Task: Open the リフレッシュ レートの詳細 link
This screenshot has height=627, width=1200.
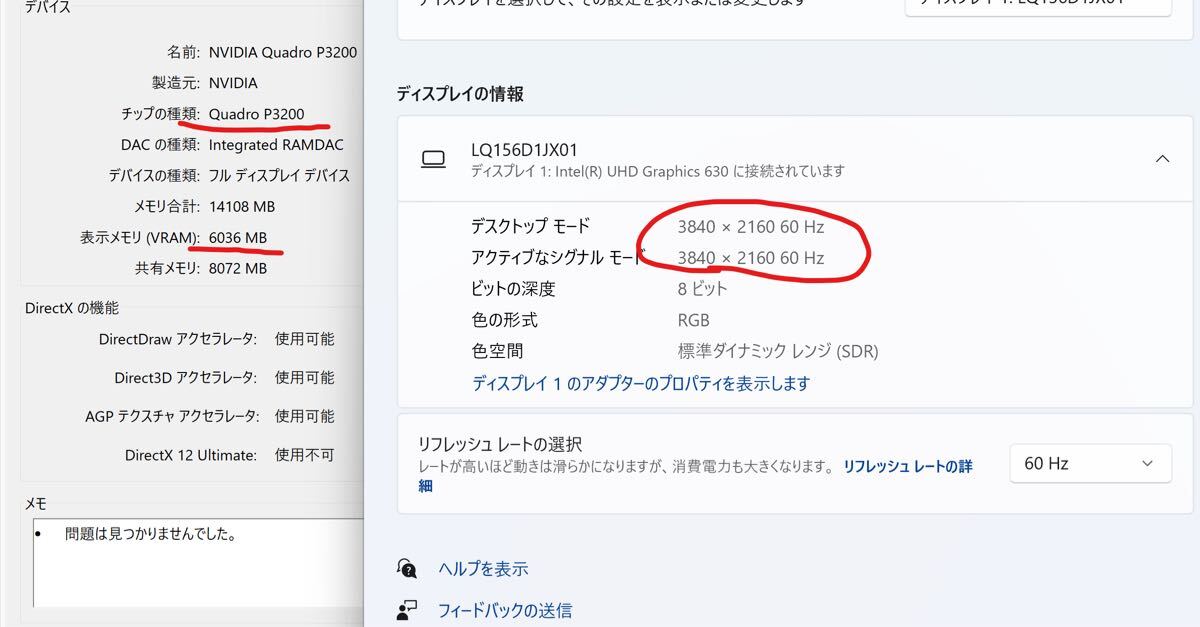Action: coord(907,466)
